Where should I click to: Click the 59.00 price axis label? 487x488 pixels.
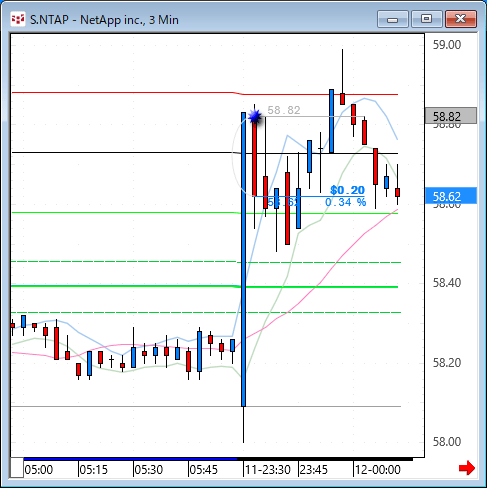pos(447,45)
